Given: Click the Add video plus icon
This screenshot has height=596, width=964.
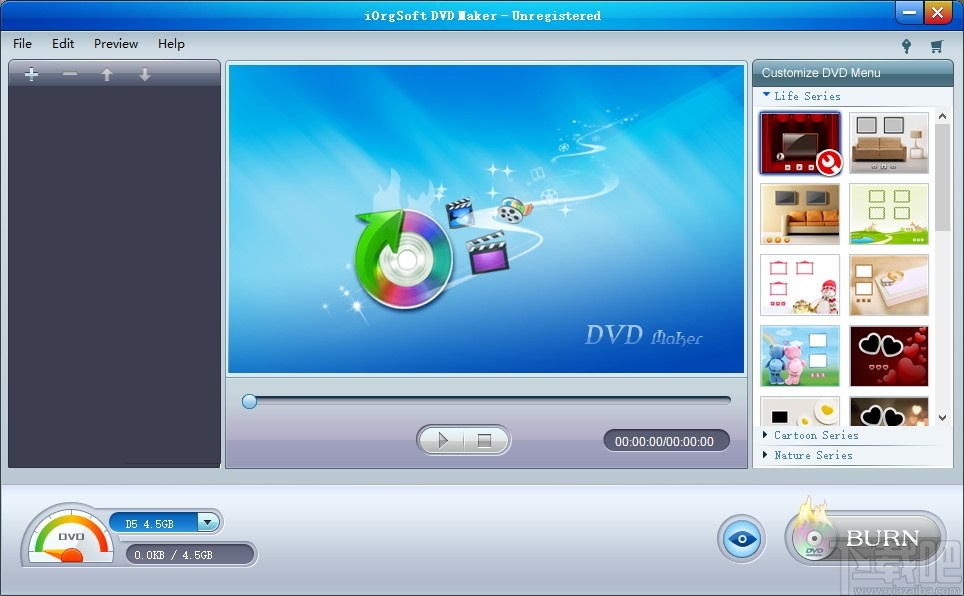Looking at the screenshot, I should tap(31, 73).
